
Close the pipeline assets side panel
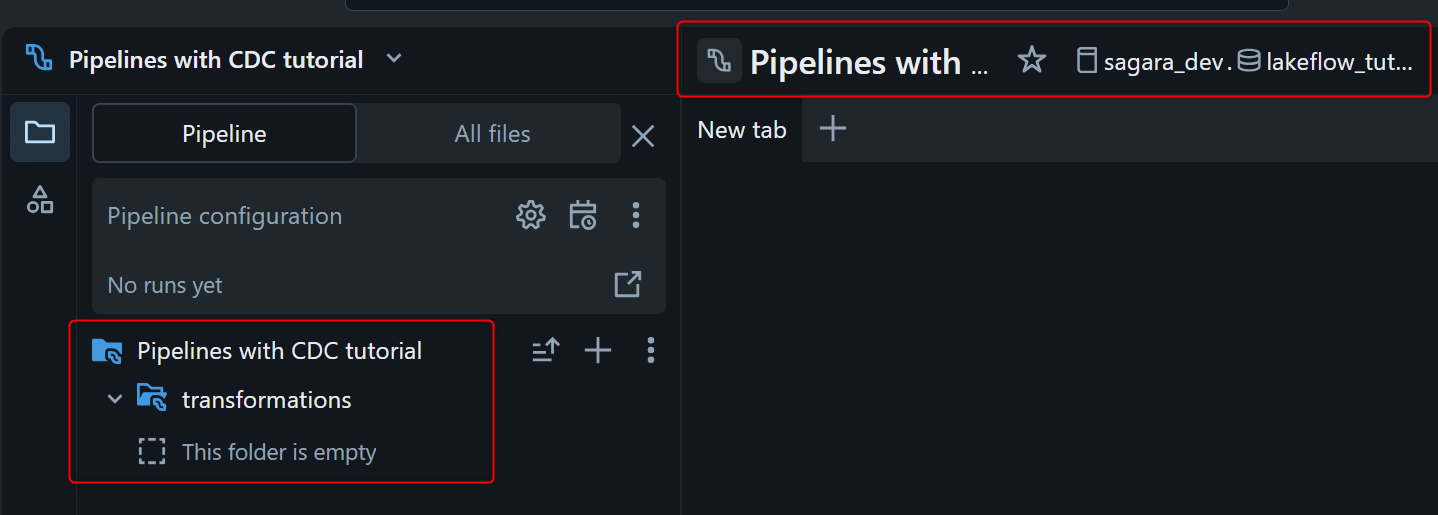(643, 136)
